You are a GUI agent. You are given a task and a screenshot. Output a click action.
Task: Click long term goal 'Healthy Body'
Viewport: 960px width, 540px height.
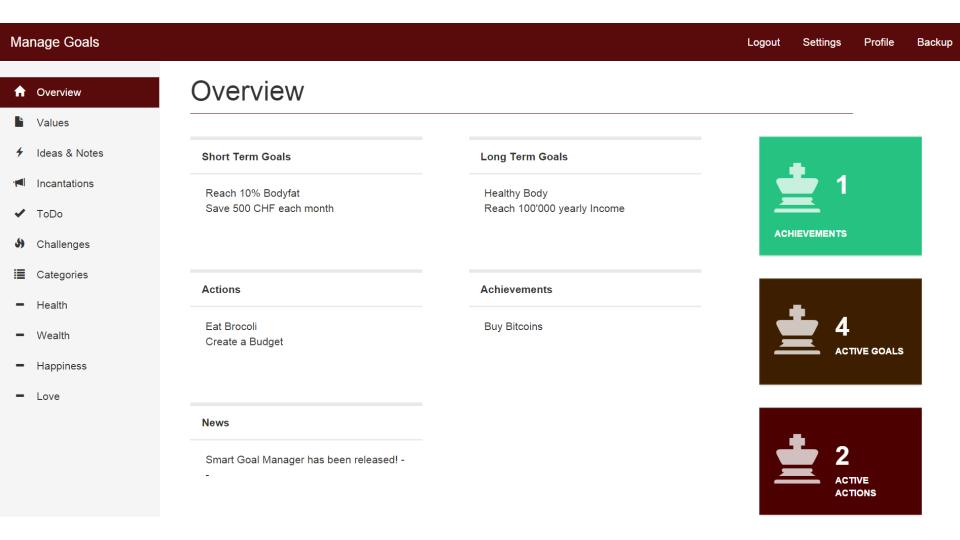[516, 193]
